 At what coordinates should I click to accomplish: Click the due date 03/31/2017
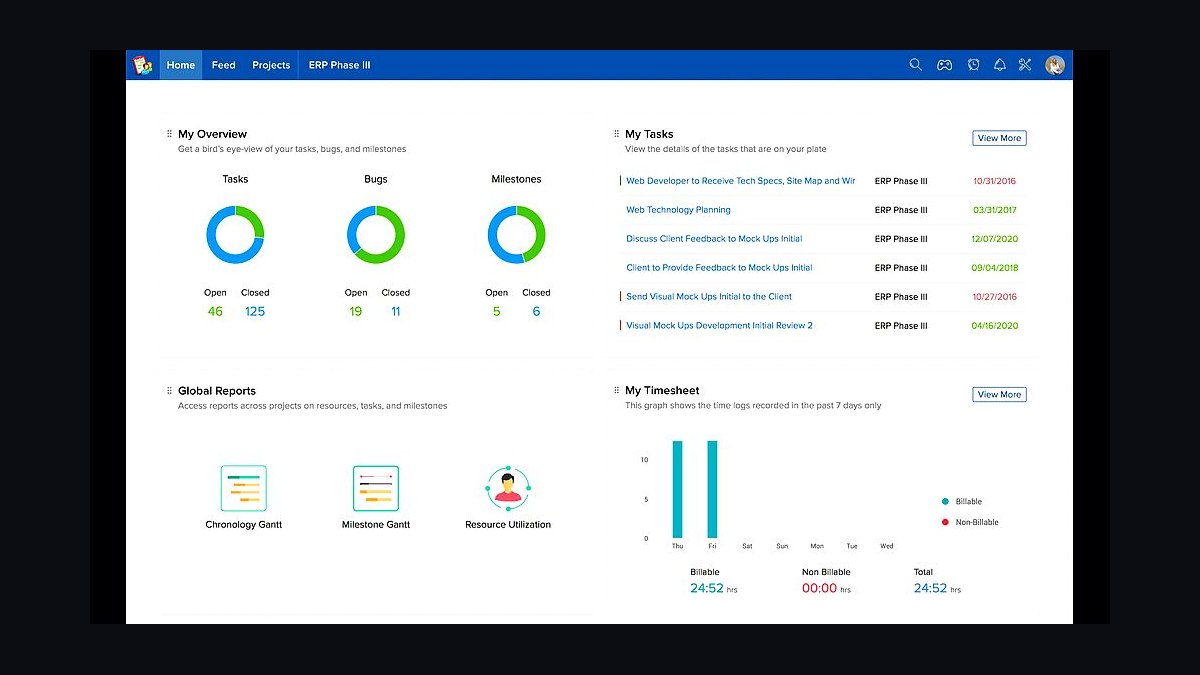(994, 210)
